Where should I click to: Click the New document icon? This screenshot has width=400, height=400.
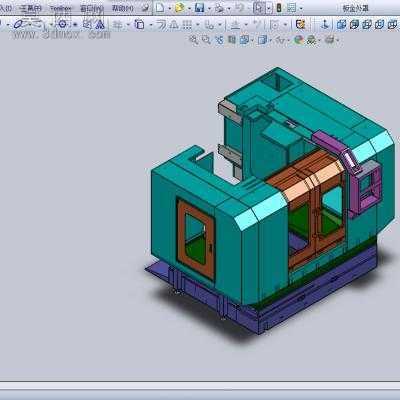(160, 7)
